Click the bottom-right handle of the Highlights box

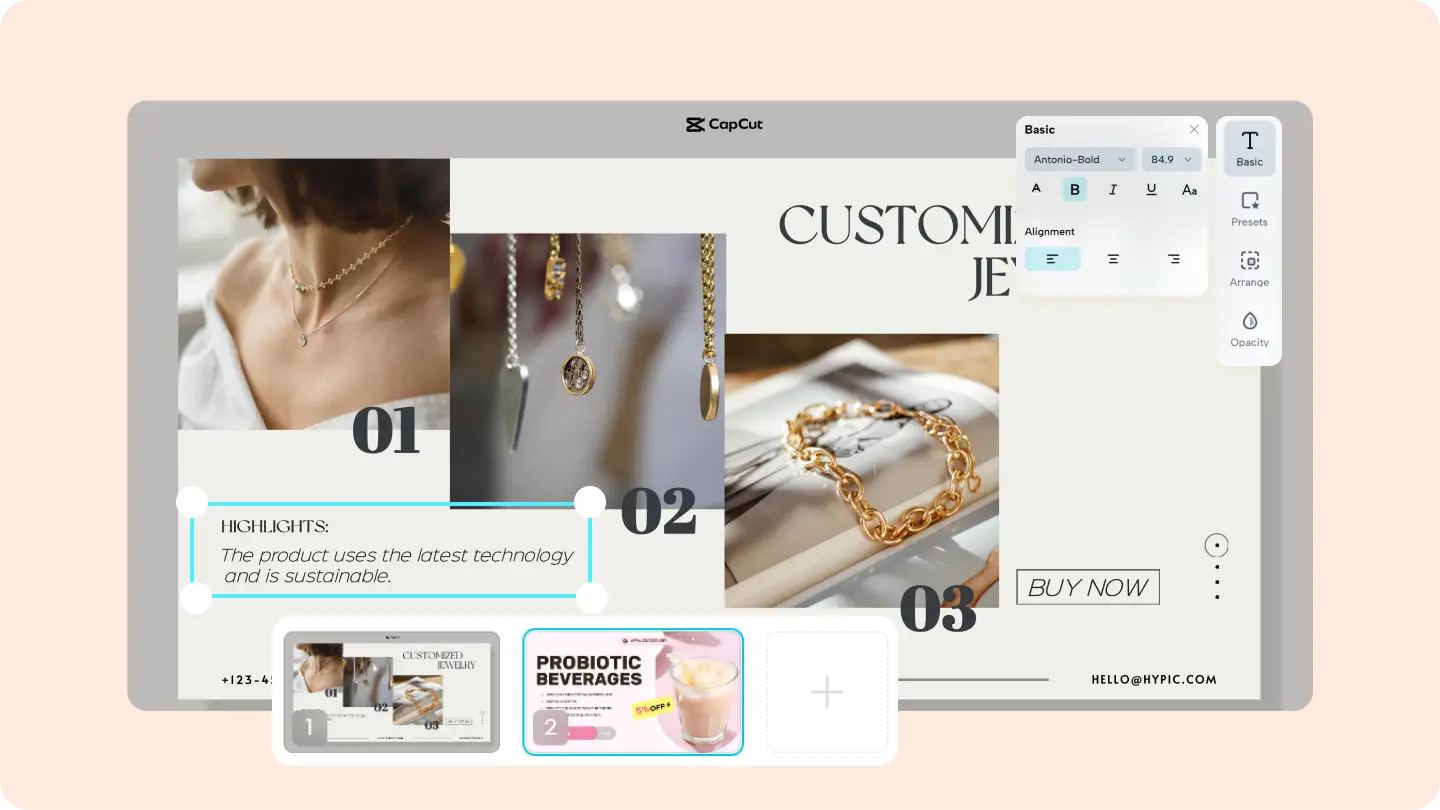coord(592,598)
